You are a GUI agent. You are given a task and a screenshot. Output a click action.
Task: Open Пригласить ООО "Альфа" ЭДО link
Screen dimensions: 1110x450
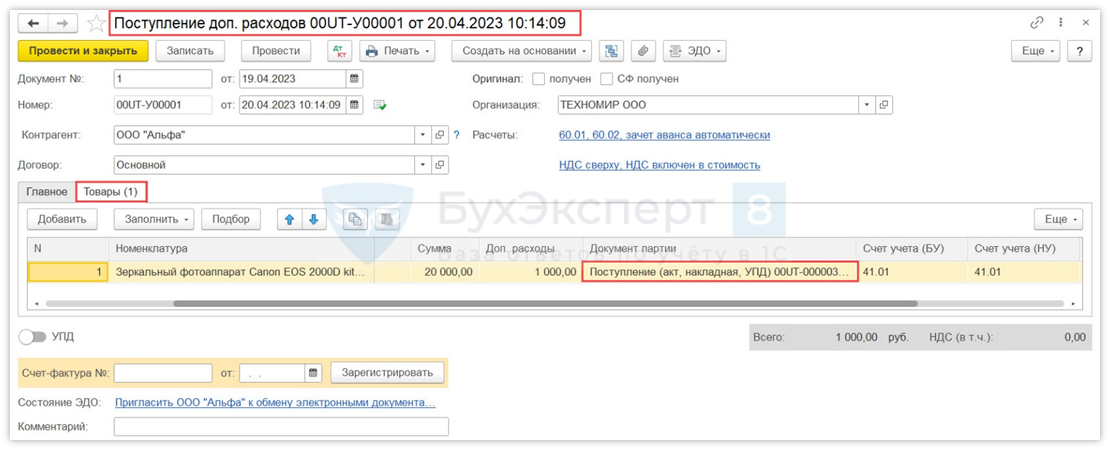[x=275, y=403]
